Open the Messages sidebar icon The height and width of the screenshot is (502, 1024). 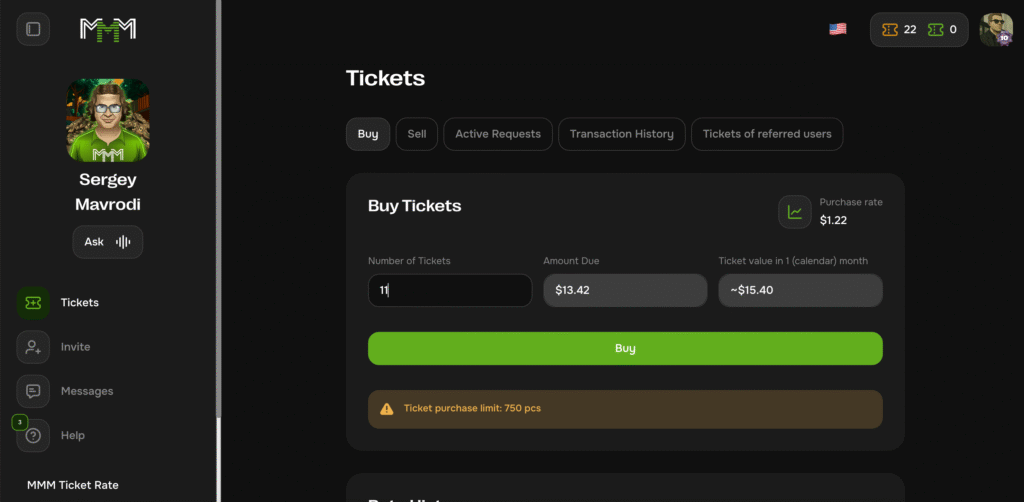point(33,391)
